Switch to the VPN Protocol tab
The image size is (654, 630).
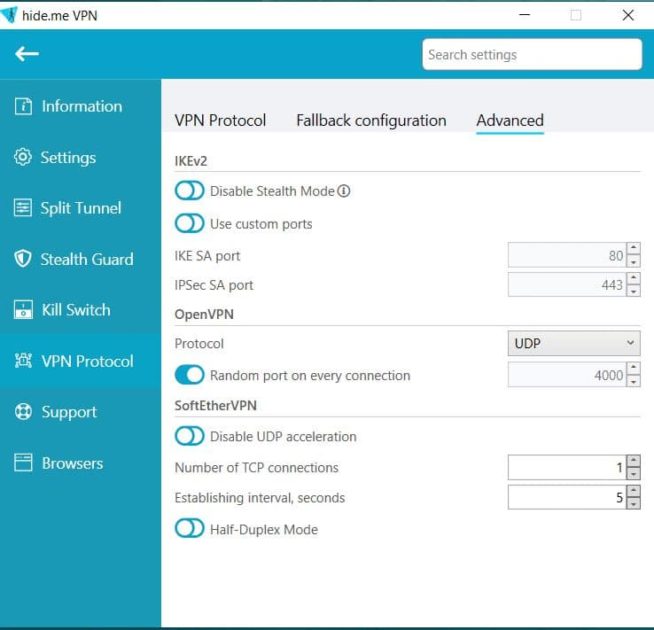[220, 121]
